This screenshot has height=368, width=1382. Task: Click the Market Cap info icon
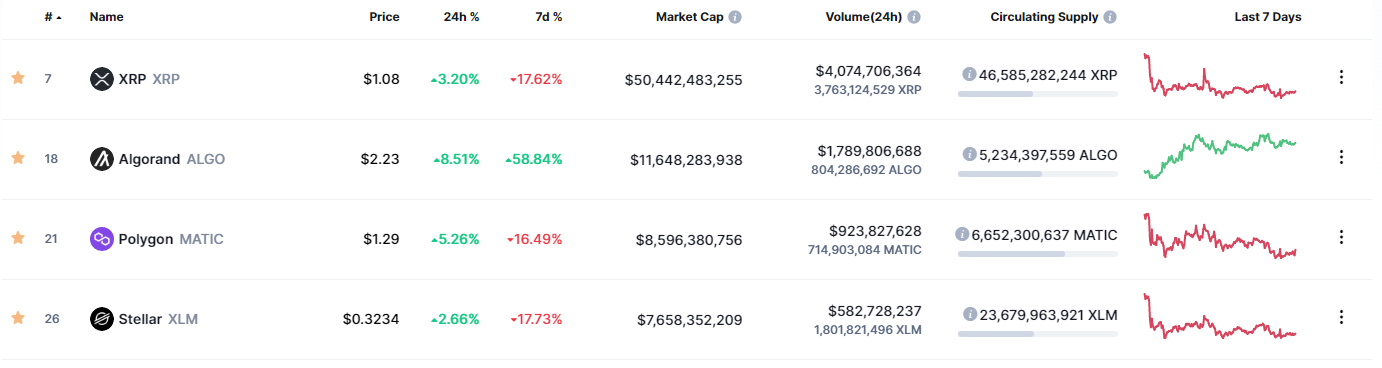pyautogui.click(x=735, y=18)
